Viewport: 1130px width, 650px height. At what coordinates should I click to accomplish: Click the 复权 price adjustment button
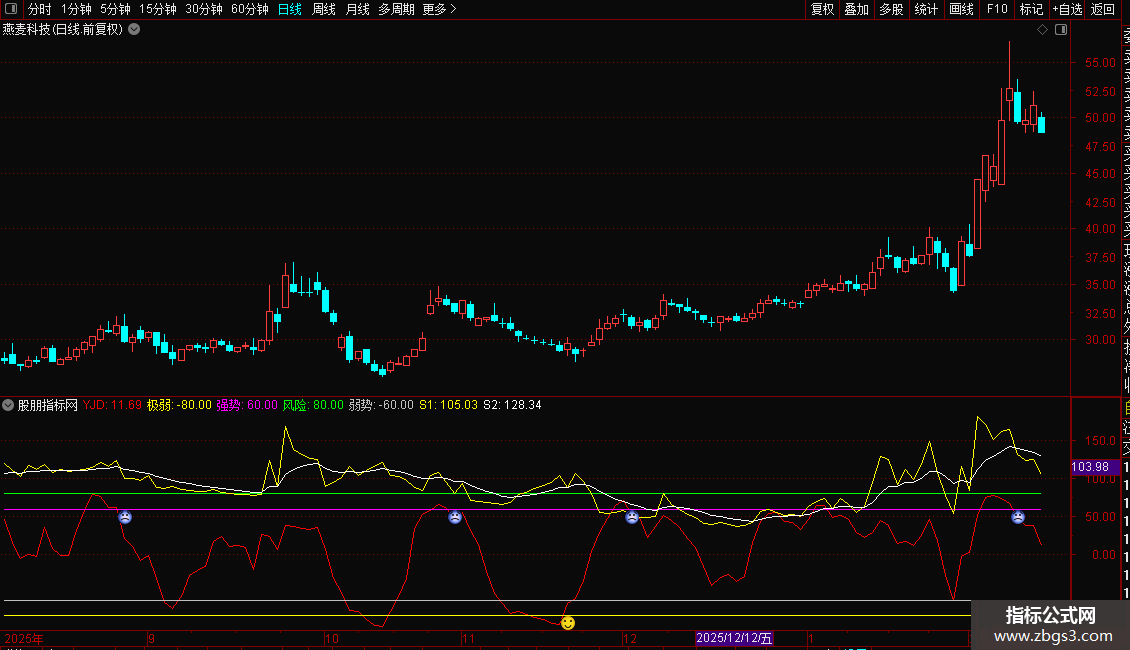pos(822,9)
